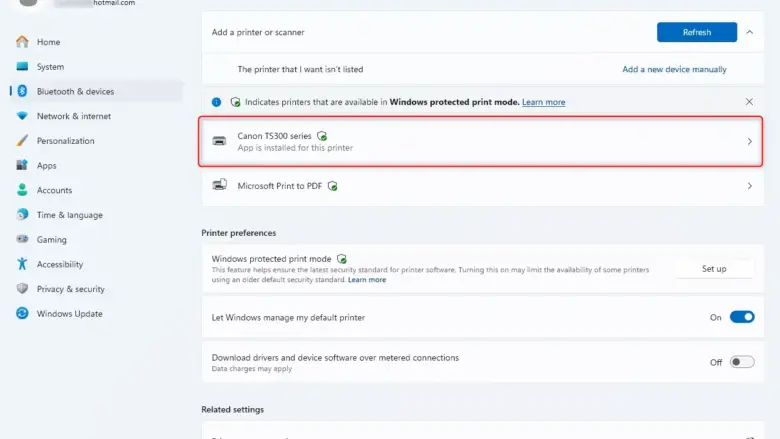The image size is (780, 439).
Task: Click protected-mode shield beside Microsoft Print to PDF
Action: tap(332, 186)
